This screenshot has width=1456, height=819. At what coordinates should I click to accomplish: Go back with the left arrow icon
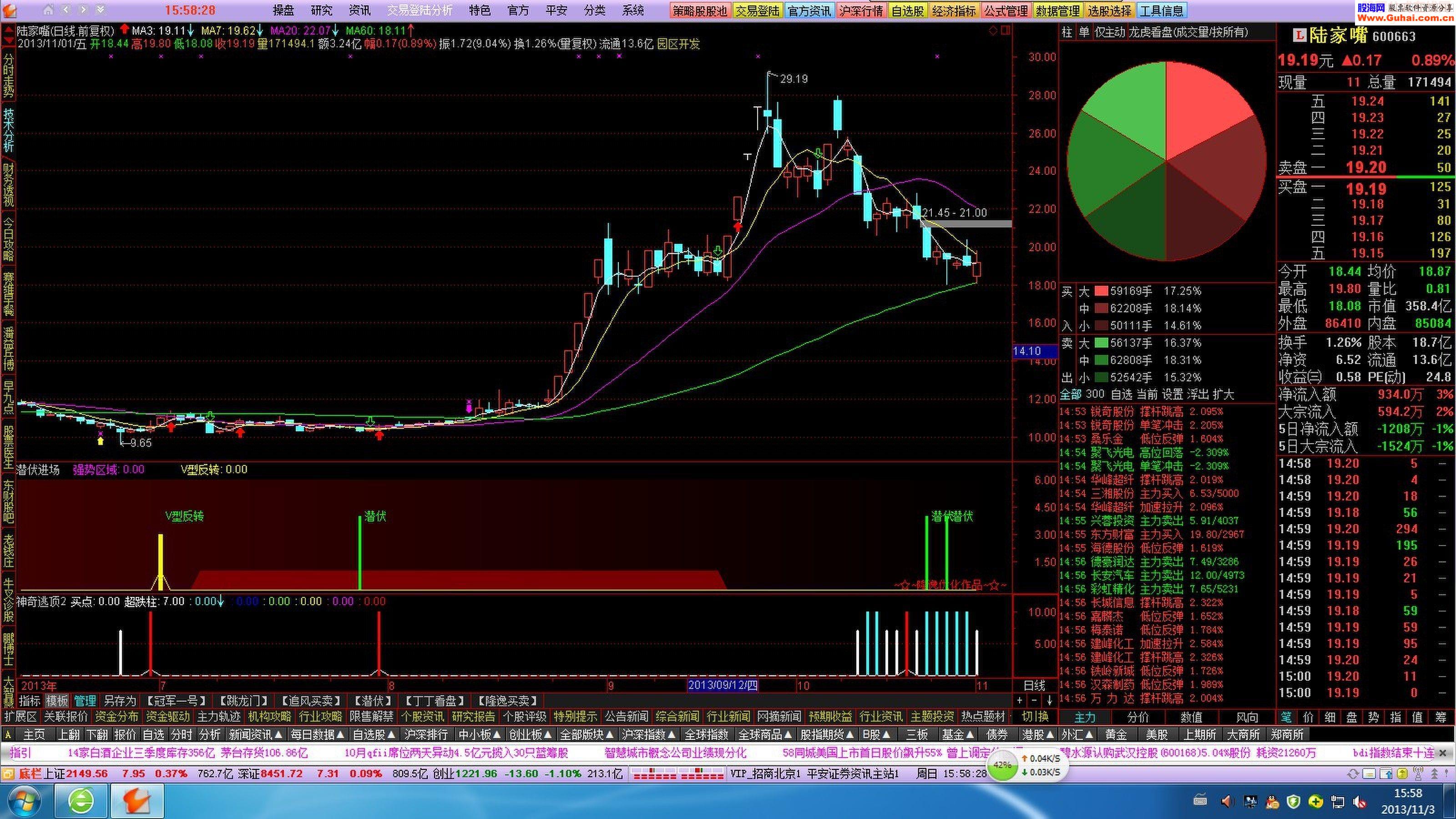pos(67,10)
